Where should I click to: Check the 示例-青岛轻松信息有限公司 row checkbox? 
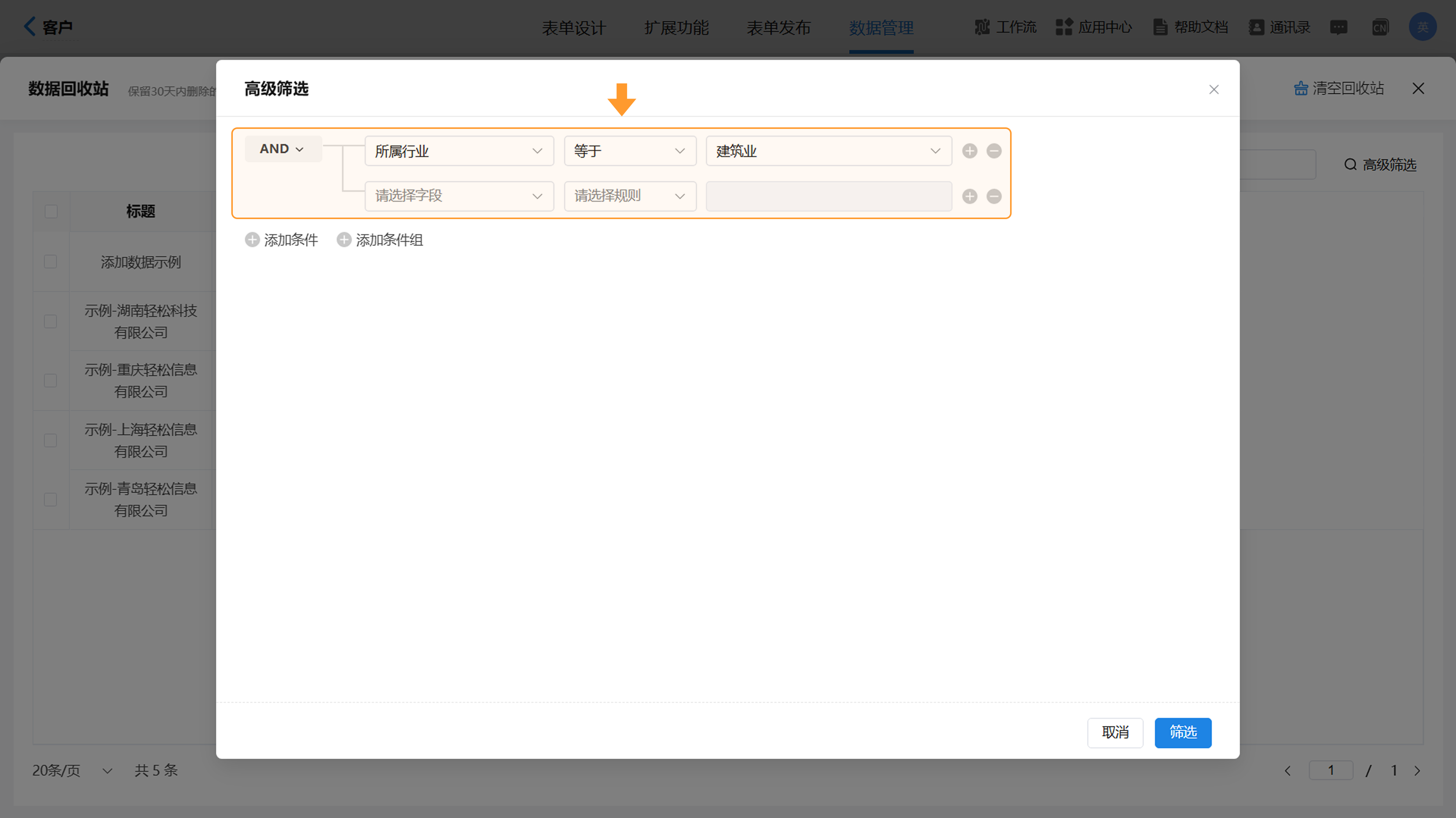50,499
